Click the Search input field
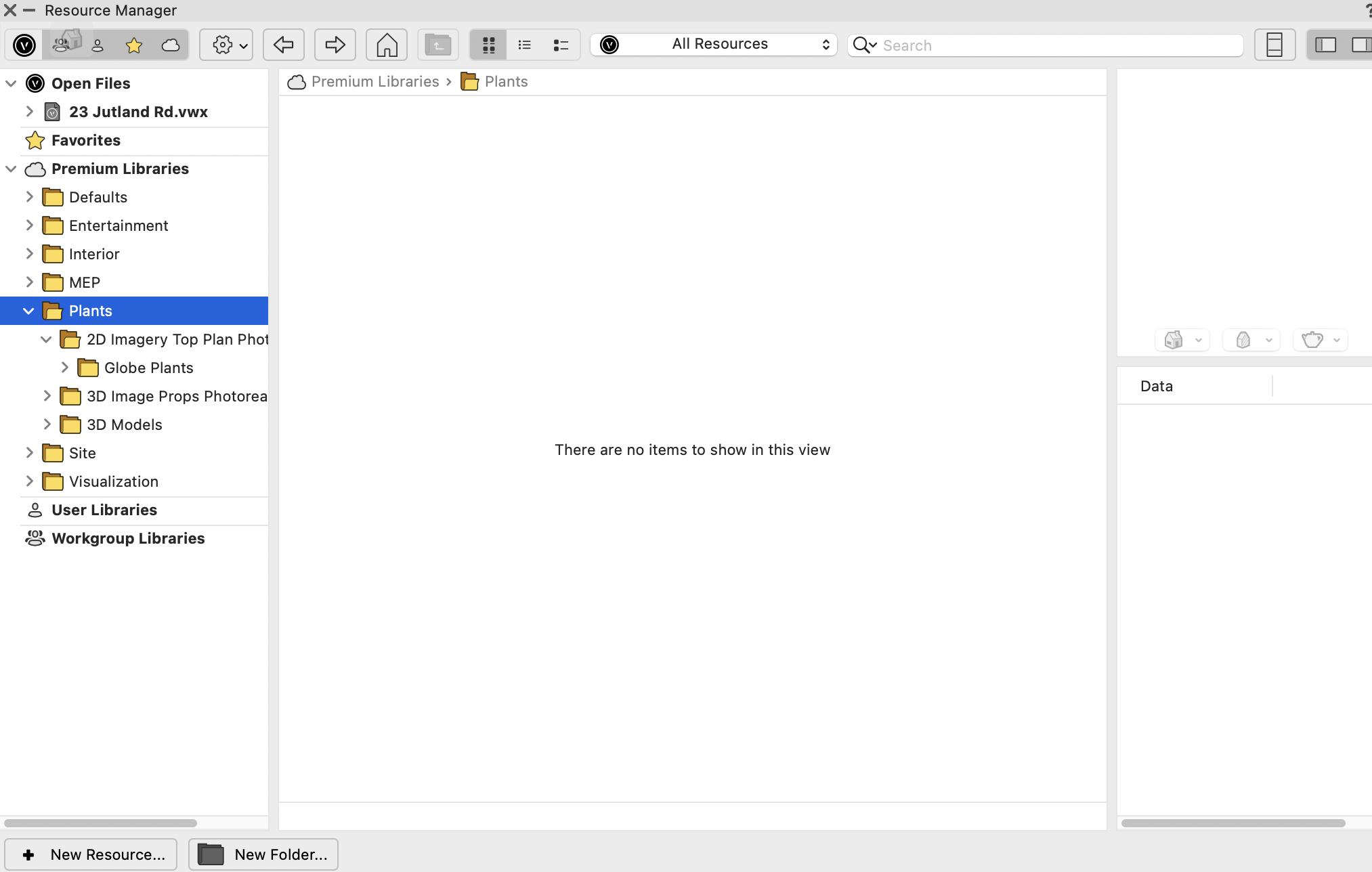 click(1060, 45)
